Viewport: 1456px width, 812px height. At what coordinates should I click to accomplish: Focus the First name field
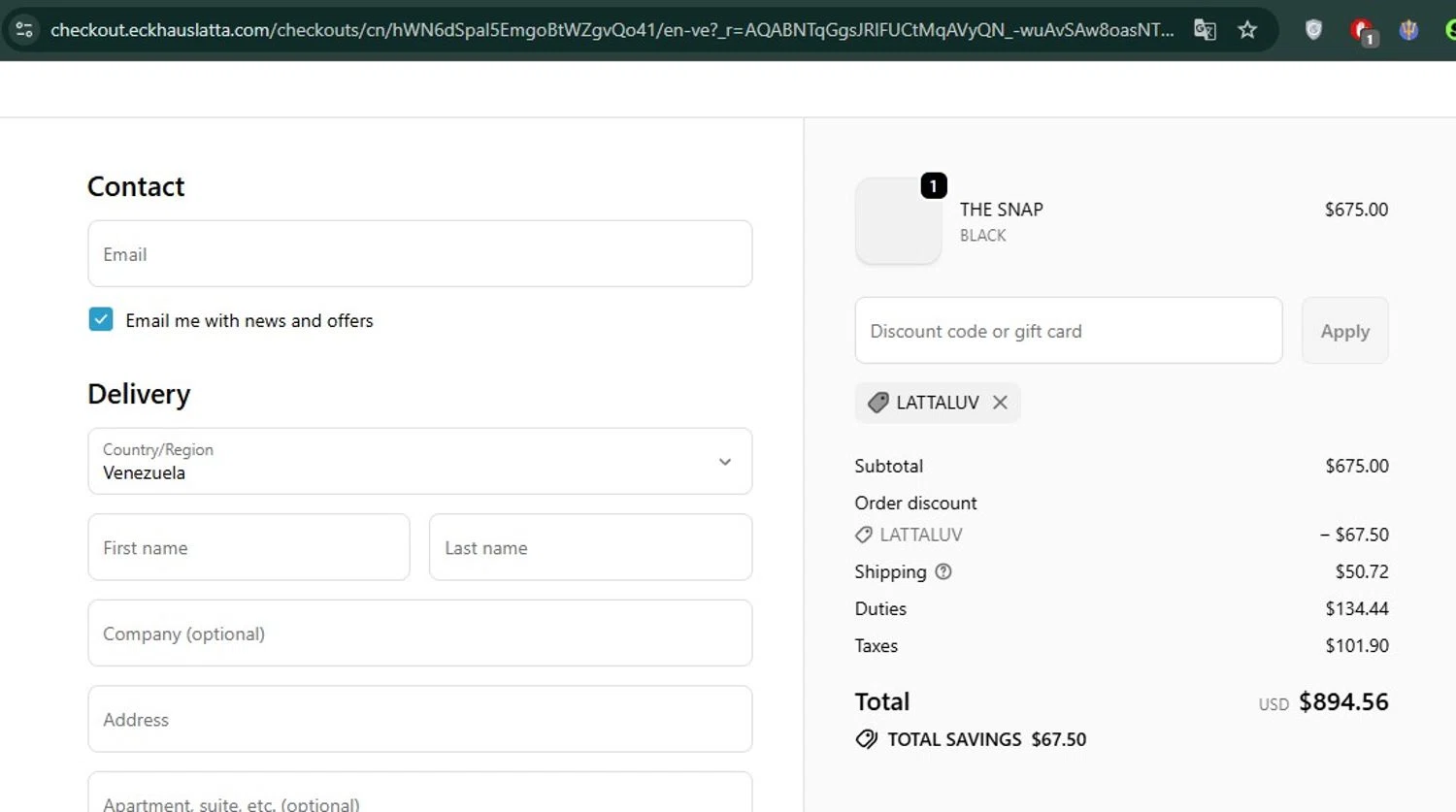pyautogui.click(x=248, y=547)
